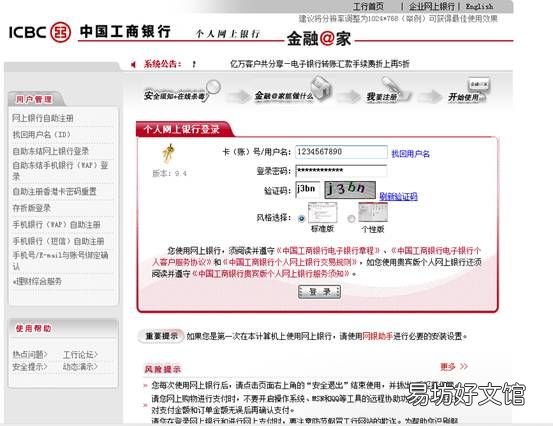Viewport: 553px width, 426px height.
Task: Click the 风险提示 heading
Action: click(163, 369)
